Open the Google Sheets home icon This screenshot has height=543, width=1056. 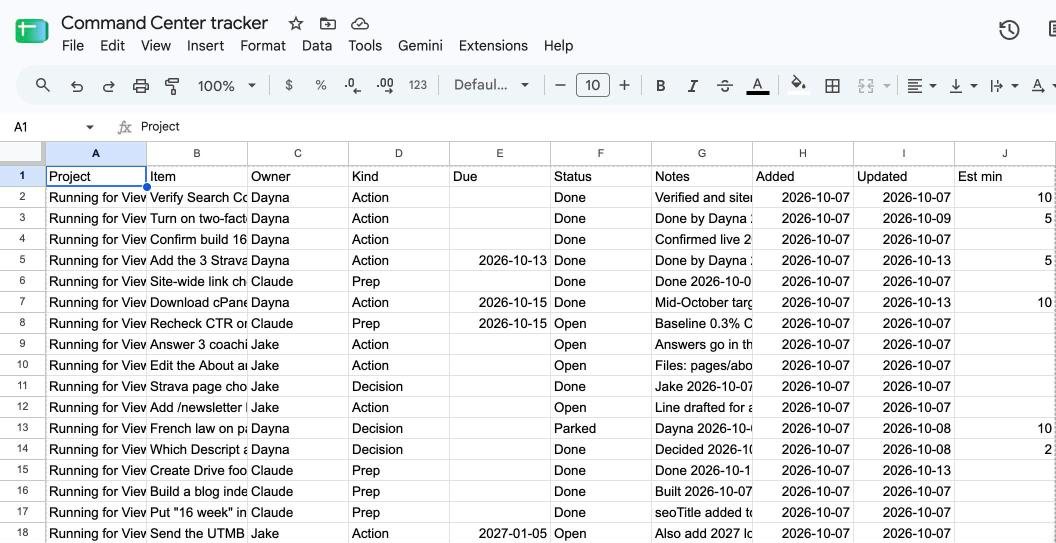(32, 31)
